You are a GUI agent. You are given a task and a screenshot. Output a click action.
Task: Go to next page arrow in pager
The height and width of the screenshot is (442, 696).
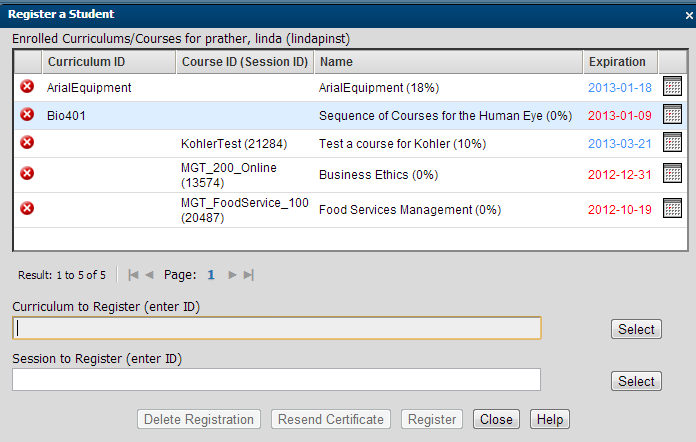click(233, 274)
